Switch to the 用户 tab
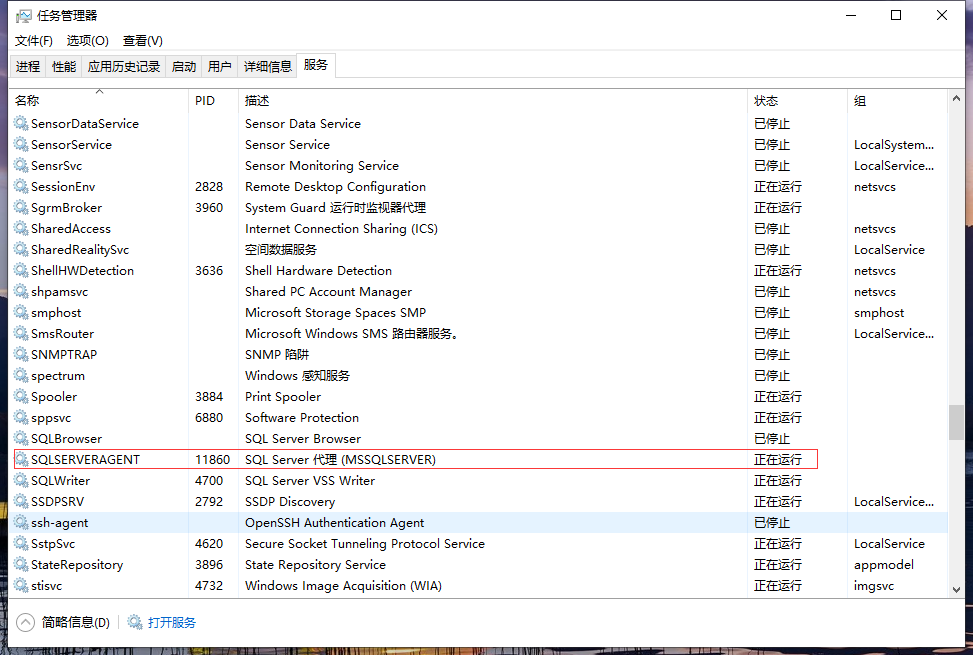973x655 pixels. click(220, 66)
